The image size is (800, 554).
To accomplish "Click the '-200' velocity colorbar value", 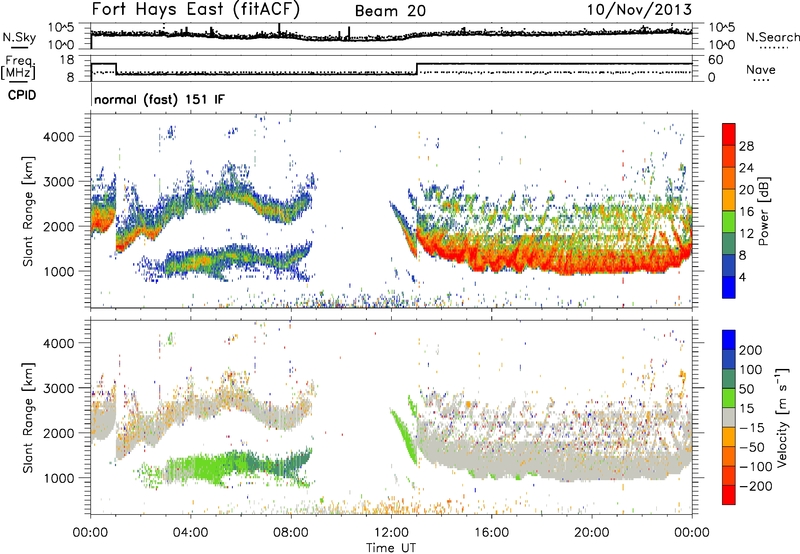I will click(x=756, y=486).
